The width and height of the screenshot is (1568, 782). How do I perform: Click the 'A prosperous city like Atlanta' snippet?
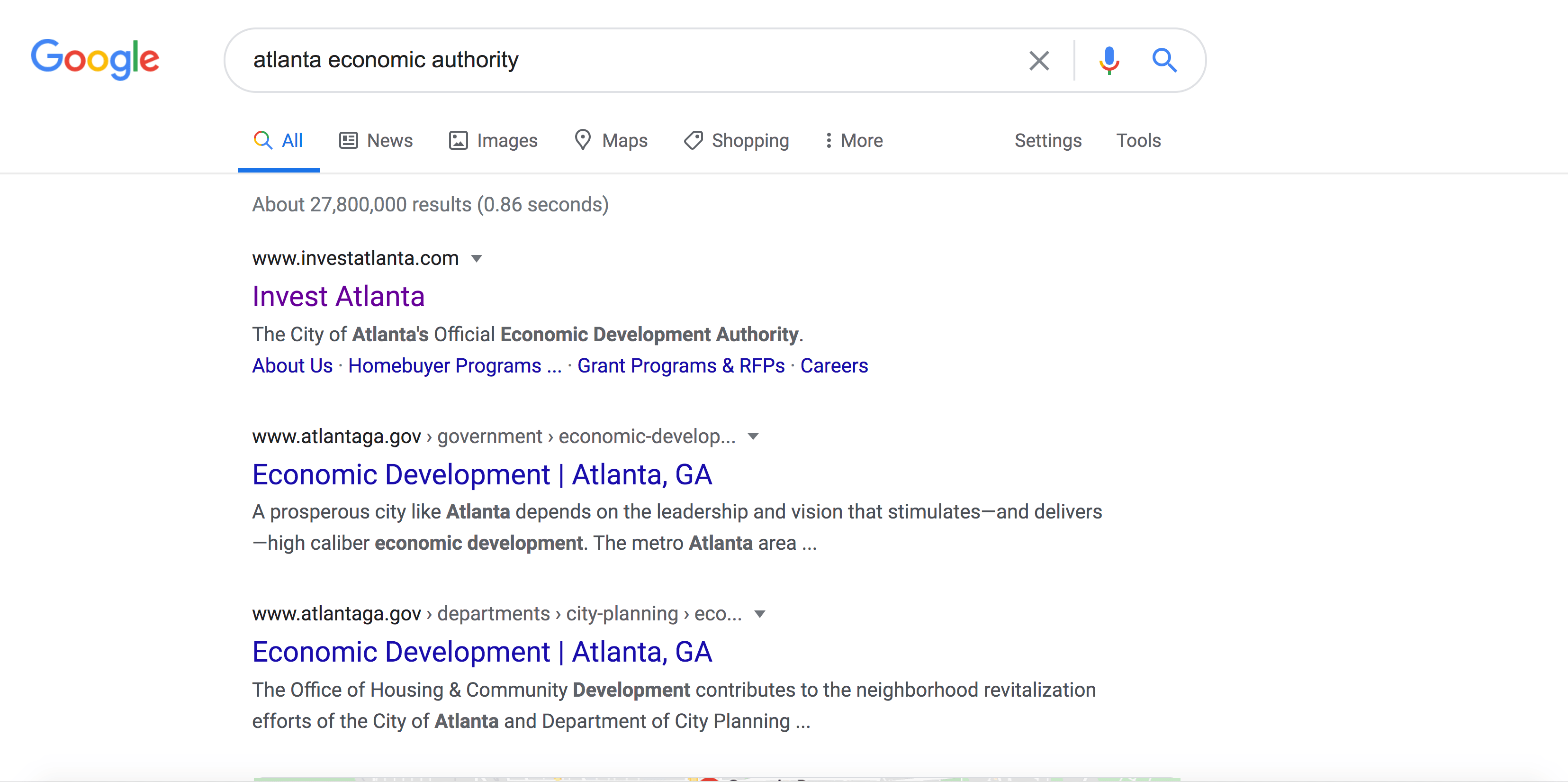coord(677,527)
